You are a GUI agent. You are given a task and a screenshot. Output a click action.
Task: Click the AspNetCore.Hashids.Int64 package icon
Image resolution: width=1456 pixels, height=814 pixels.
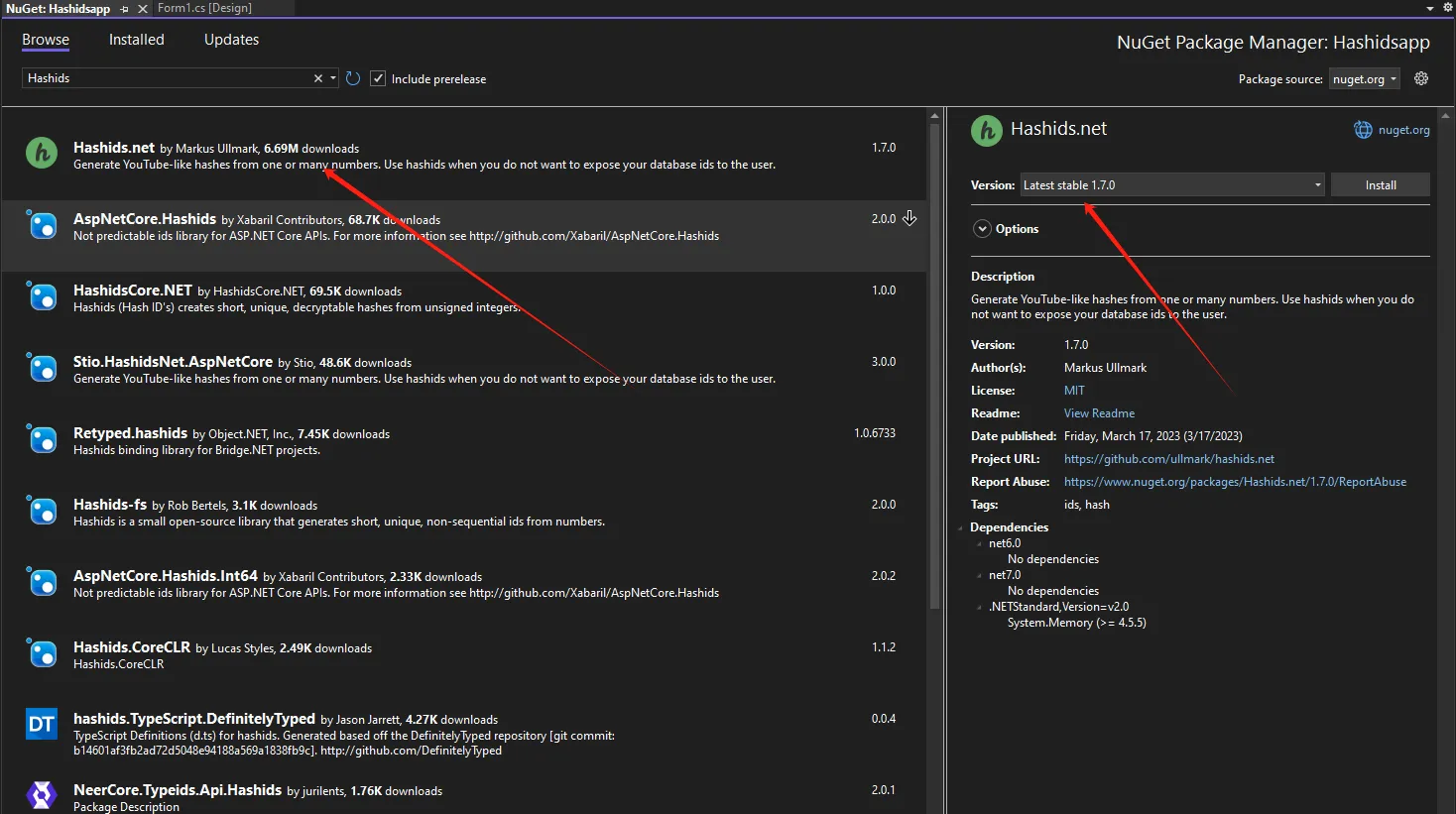pos(42,582)
